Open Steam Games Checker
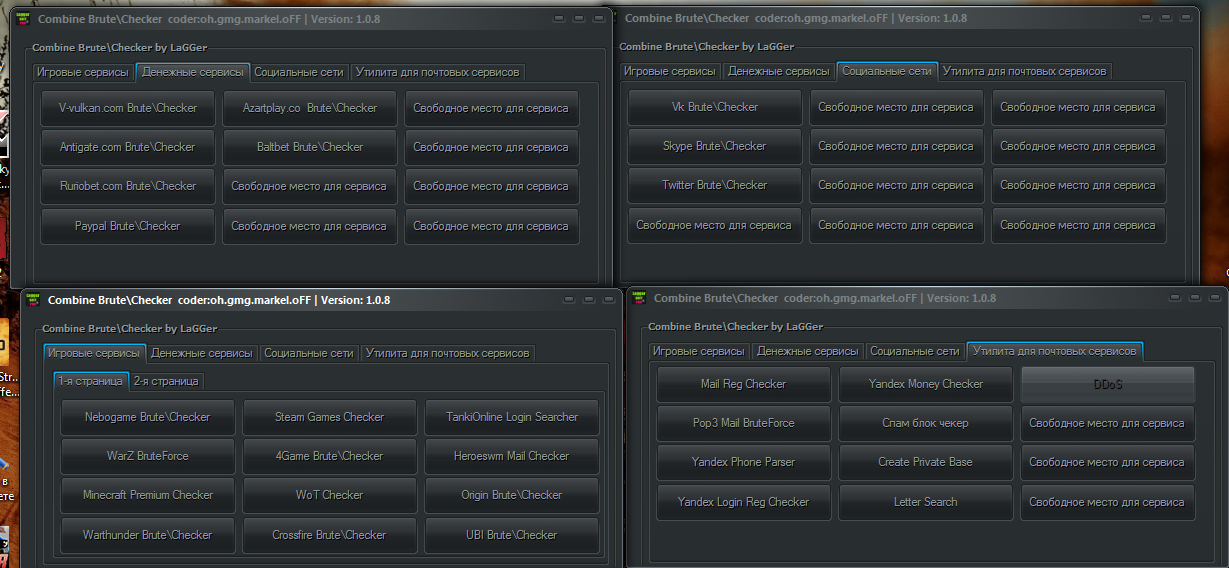The height and width of the screenshot is (568, 1229). click(x=330, y=417)
